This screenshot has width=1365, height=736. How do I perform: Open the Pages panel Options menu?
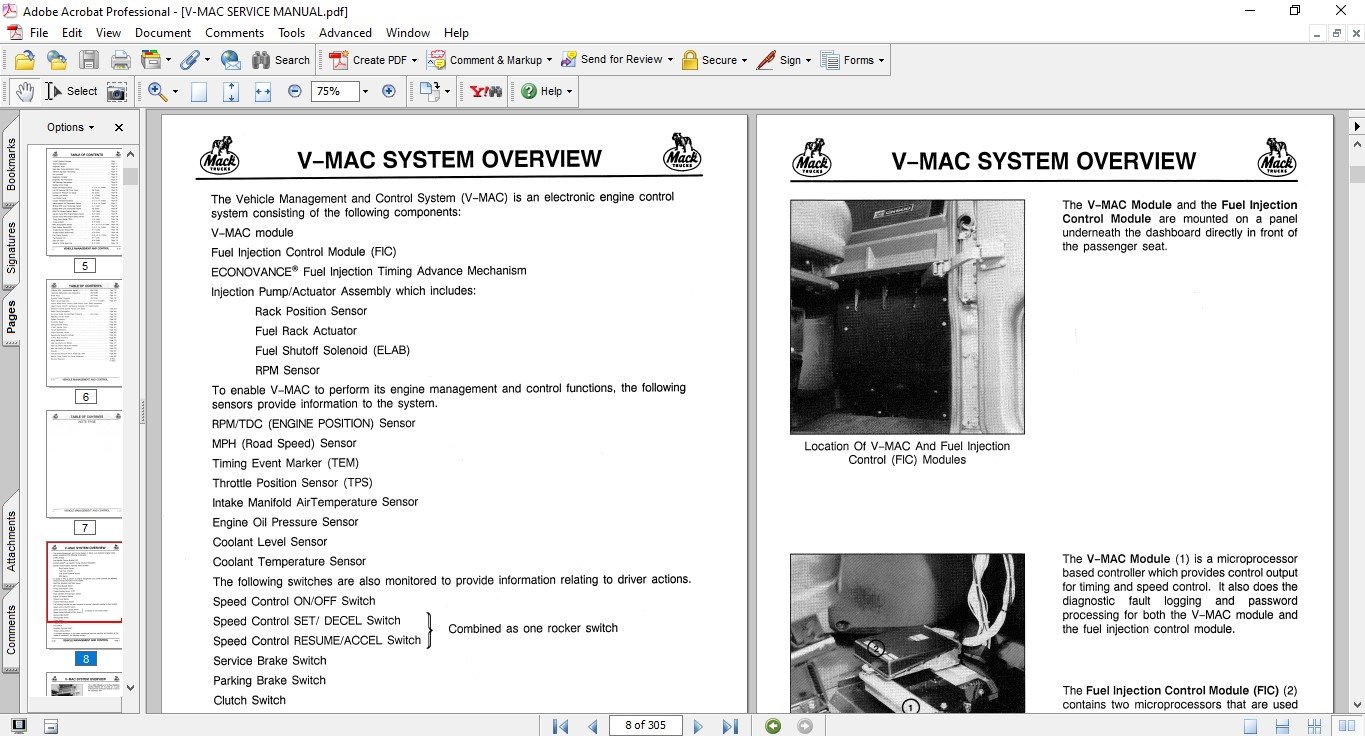pyautogui.click(x=70, y=127)
